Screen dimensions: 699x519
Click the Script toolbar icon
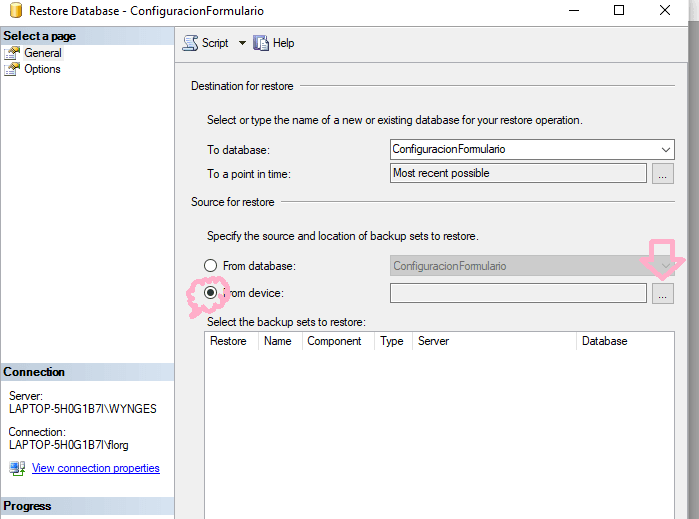pyautogui.click(x=190, y=43)
